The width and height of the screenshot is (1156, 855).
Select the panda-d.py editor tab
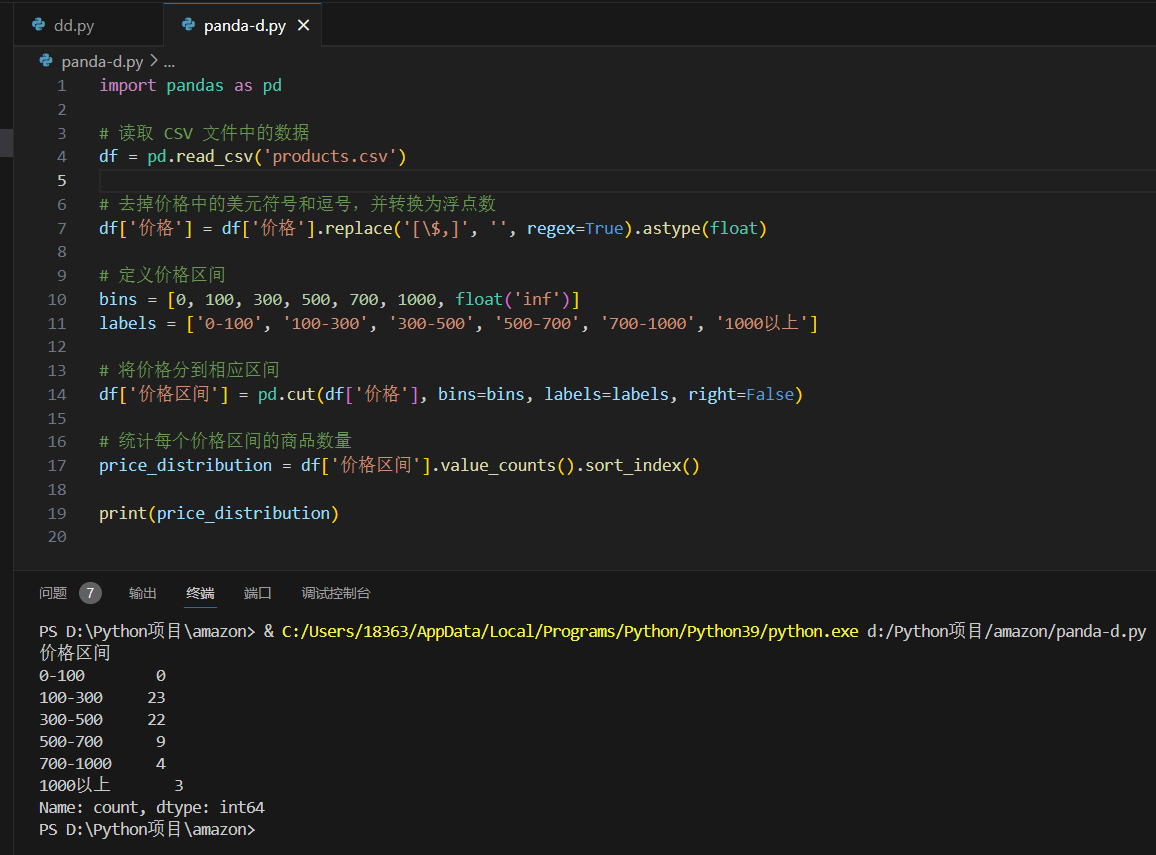[243, 26]
